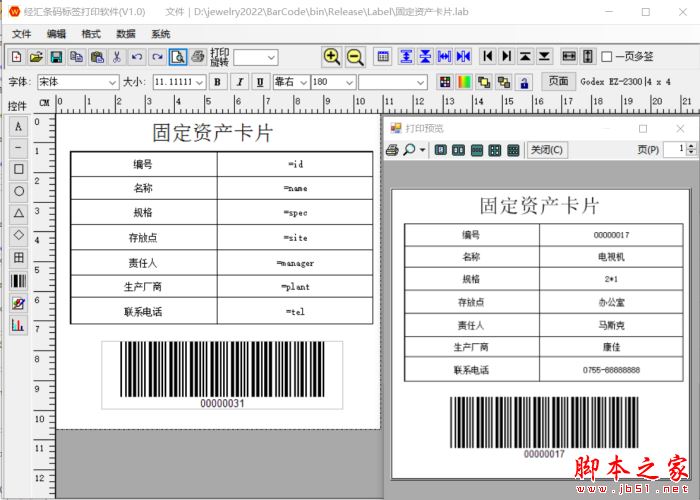Select the circle control tool
This screenshot has width=700, height=500.
pyautogui.click(x=18, y=191)
